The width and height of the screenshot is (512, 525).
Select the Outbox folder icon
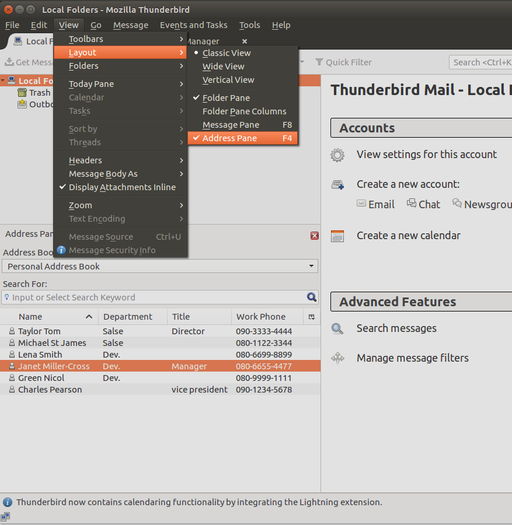pyautogui.click(x=22, y=104)
